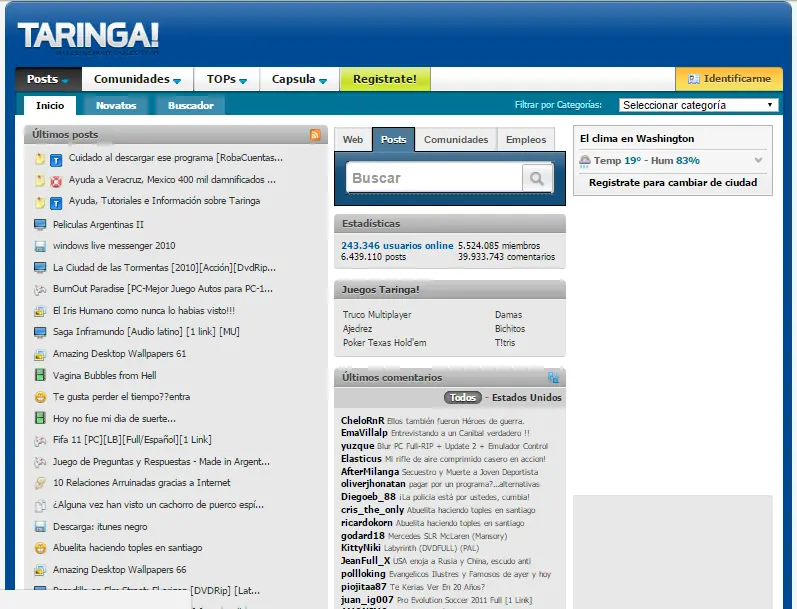Click floppy icon beside windows live messenger 2010
Screen dimensions: 797x609
click(x=40, y=246)
